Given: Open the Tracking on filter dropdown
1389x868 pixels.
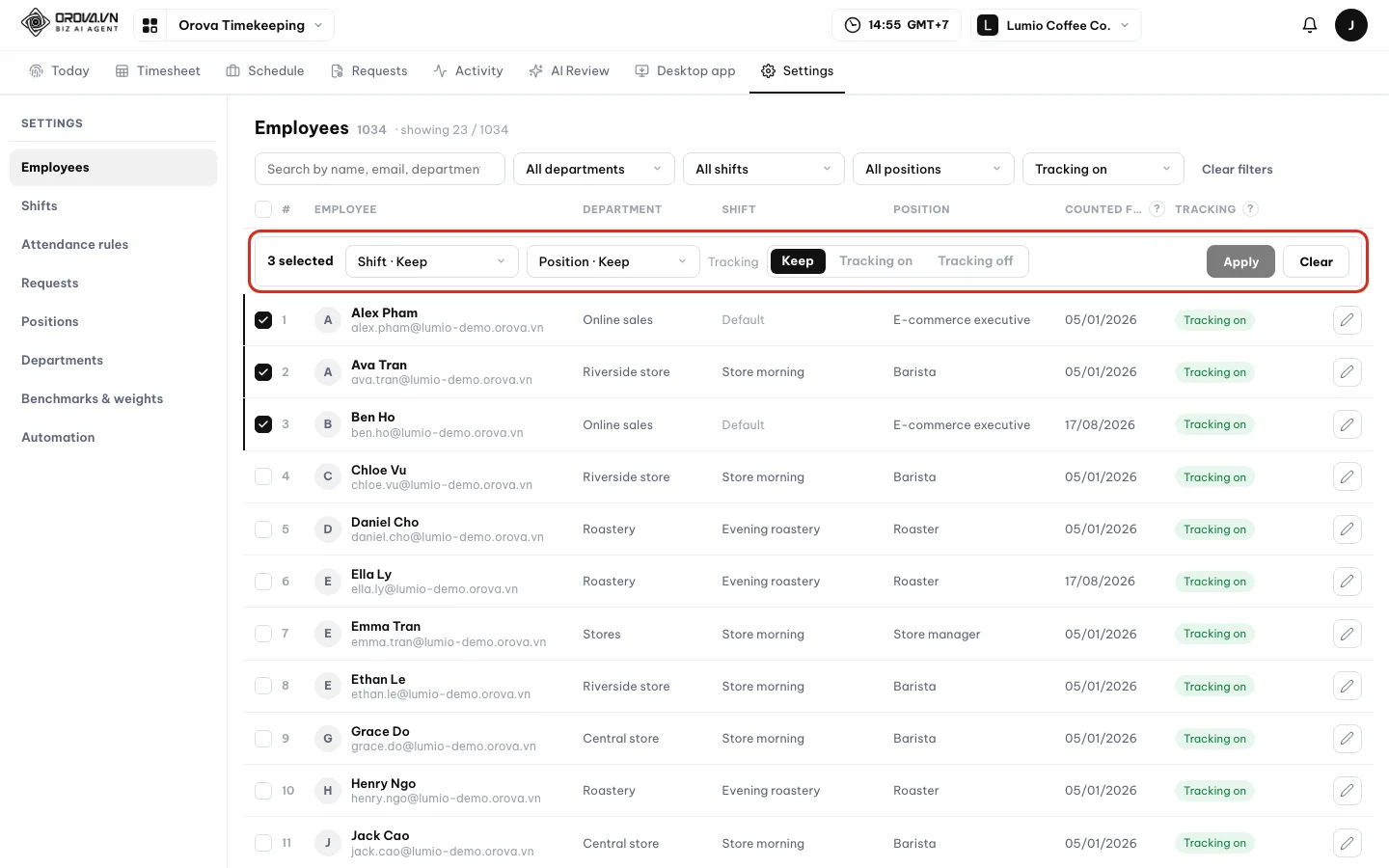Looking at the screenshot, I should [1103, 169].
